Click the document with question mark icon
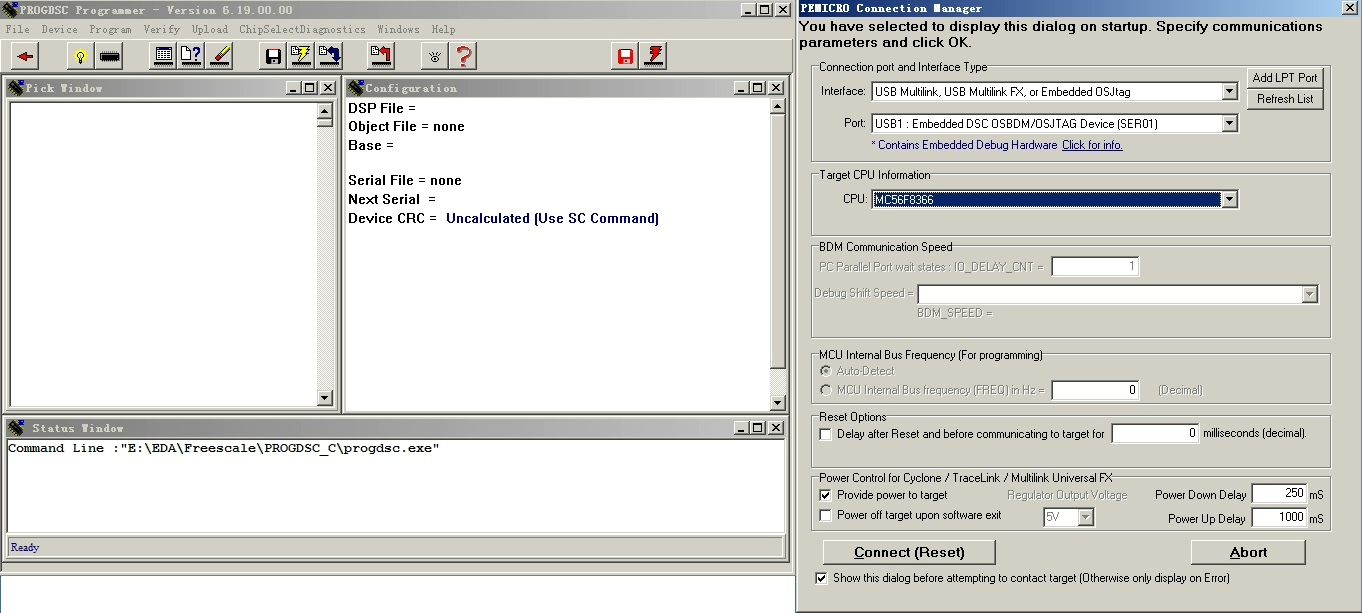1362x613 pixels. pyautogui.click(x=191, y=56)
